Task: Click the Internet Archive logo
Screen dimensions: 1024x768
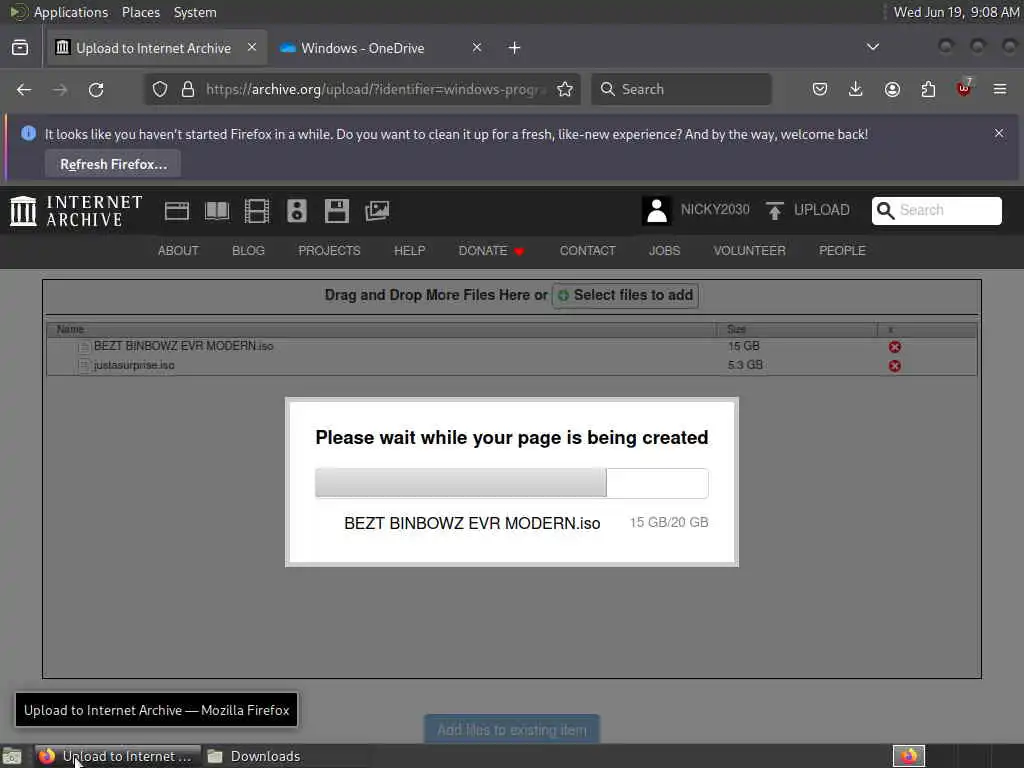Action: (76, 211)
